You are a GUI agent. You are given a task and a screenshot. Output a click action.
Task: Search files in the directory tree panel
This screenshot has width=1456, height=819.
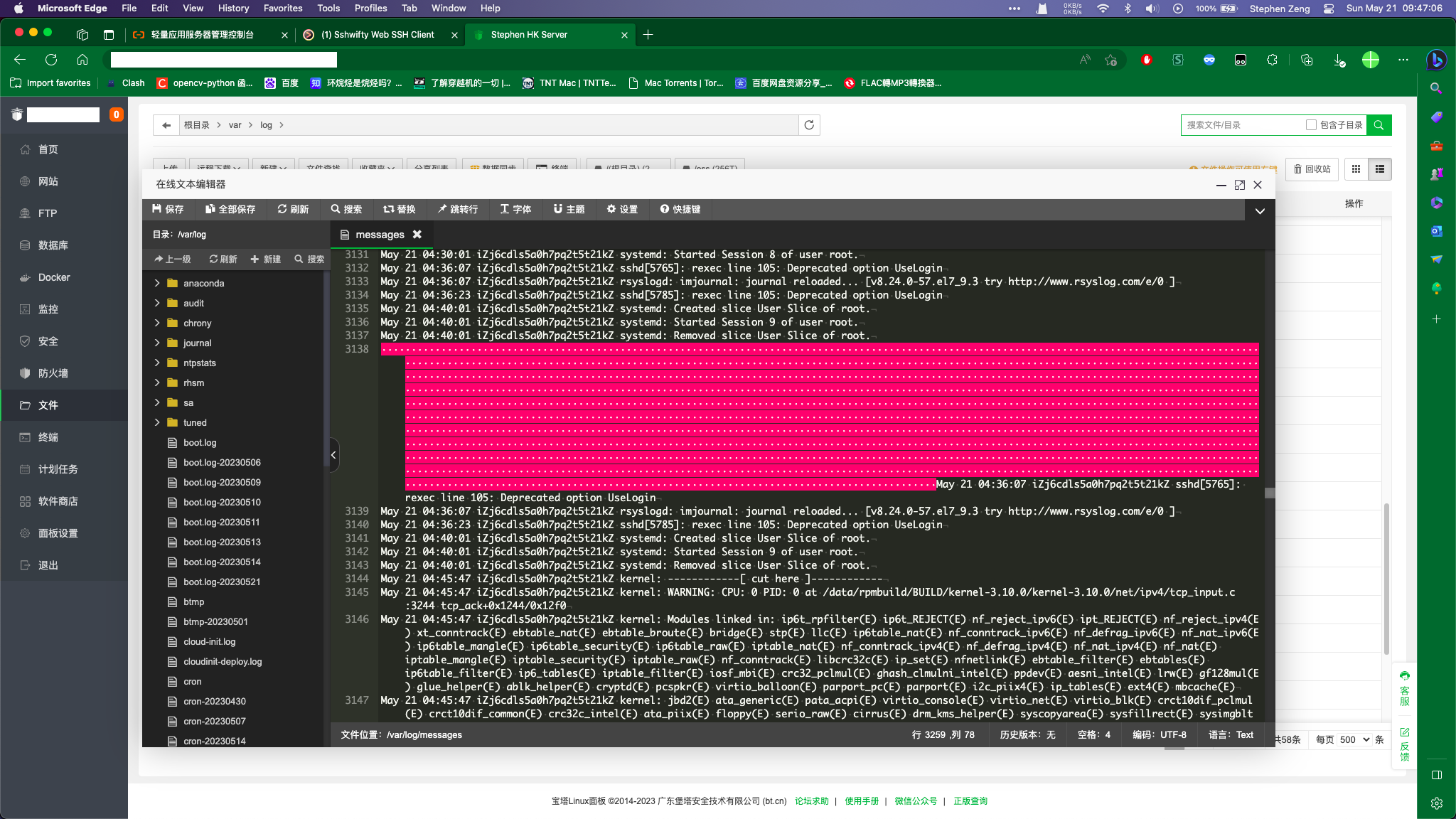(x=309, y=259)
